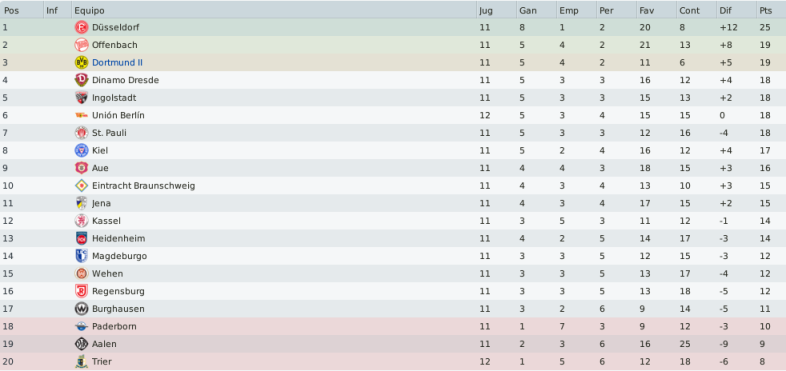Select the Paderborn row team name
The image size is (786, 371).
[x=114, y=326]
